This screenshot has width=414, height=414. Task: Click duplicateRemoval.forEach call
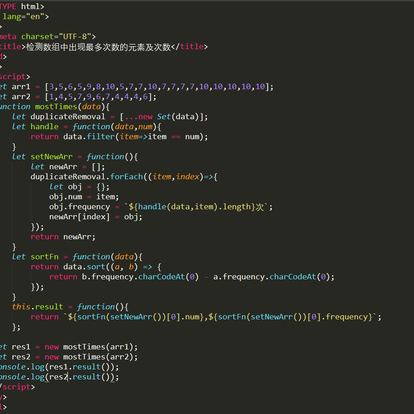point(87,177)
